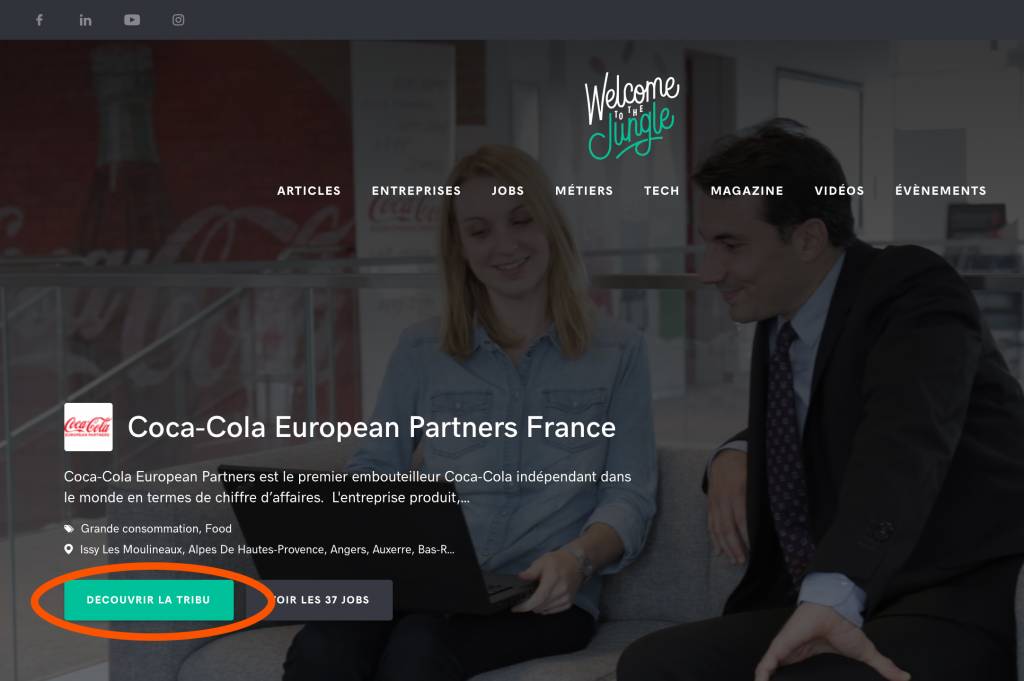Open the Évènements navigation item
Image resolution: width=1024 pixels, height=681 pixels.
click(x=940, y=191)
